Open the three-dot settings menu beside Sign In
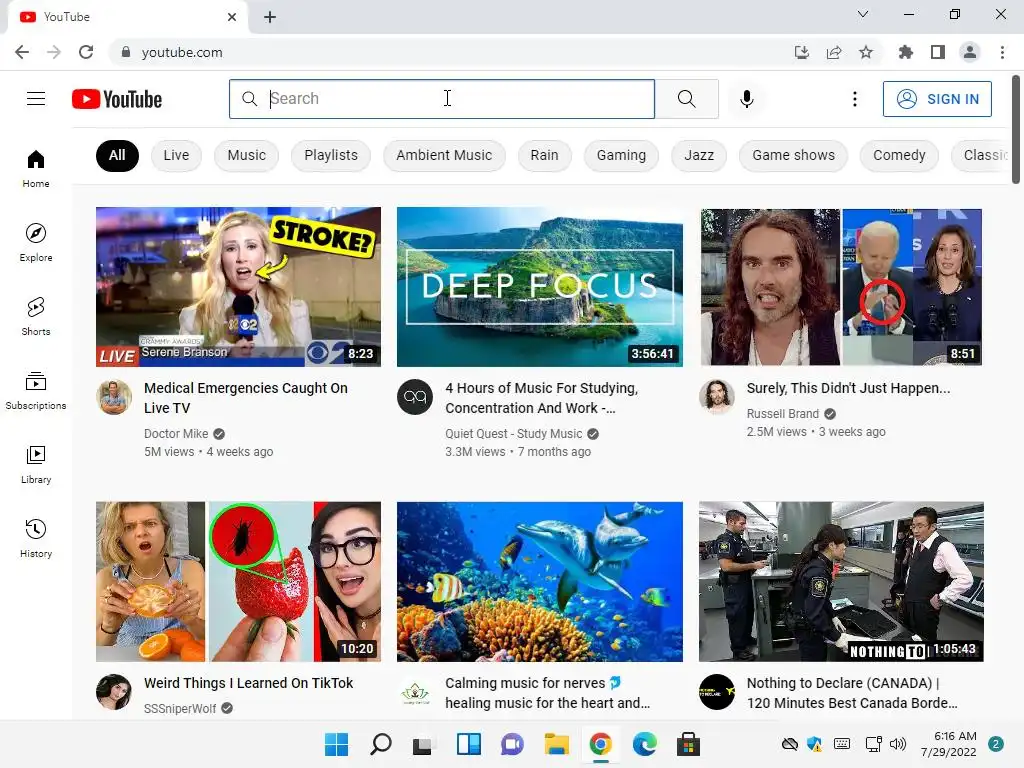Image resolution: width=1024 pixels, height=768 pixels. click(854, 99)
